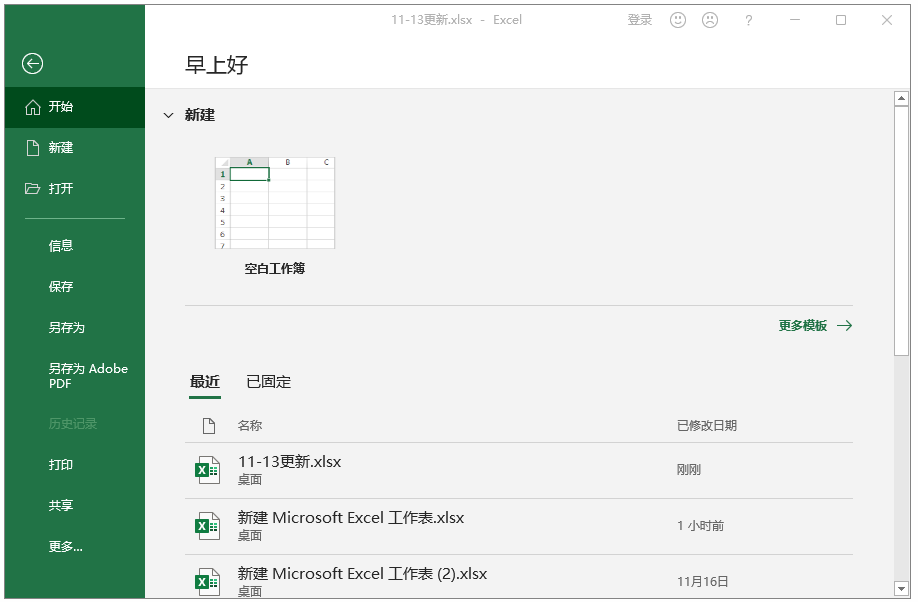This screenshot has width=918, height=602.
Task: Click 打开 label in the sidebar
Action: coord(61,189)
